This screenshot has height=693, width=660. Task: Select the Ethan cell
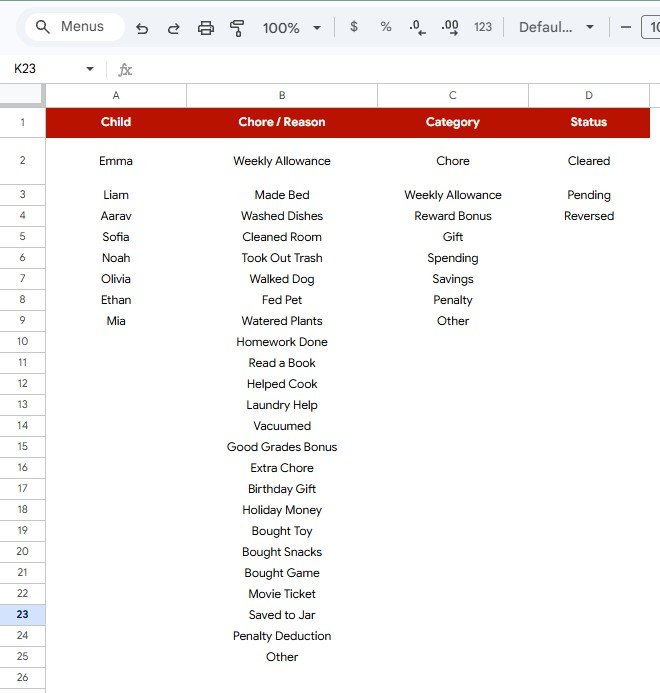pyautogui.click(x=116, y=300)
